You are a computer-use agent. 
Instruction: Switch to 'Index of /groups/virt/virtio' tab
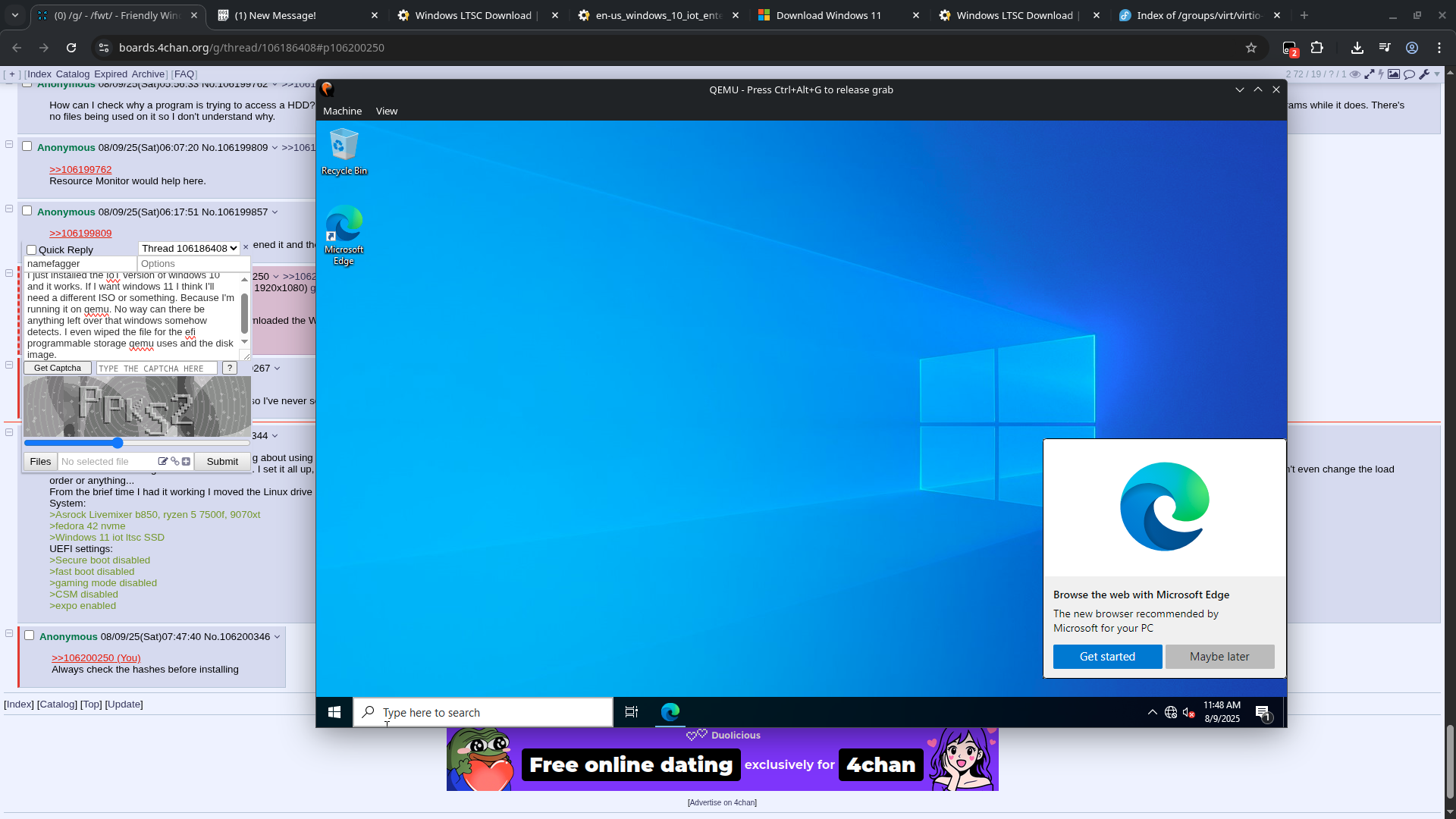point(1200,15)
